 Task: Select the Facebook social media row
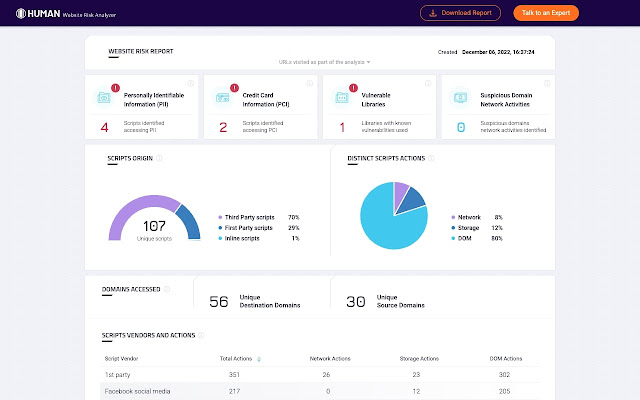click(x=320, y=391)
